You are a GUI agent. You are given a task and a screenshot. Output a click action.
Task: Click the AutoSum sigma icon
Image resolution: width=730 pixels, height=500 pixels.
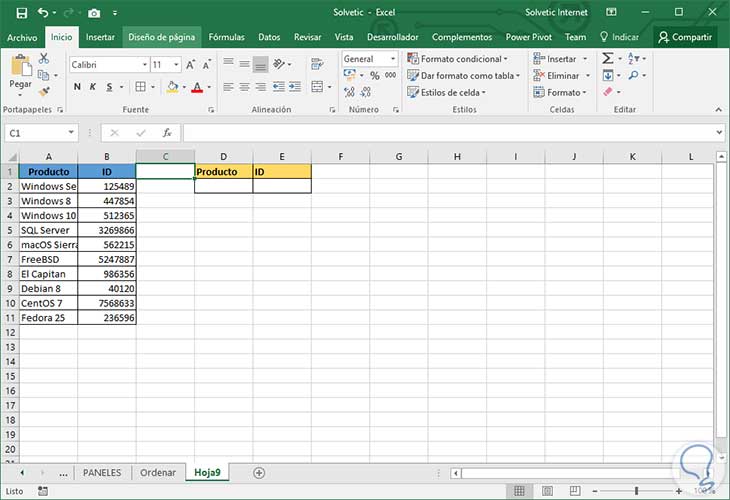pyautogui.click(x=608, y=58)
